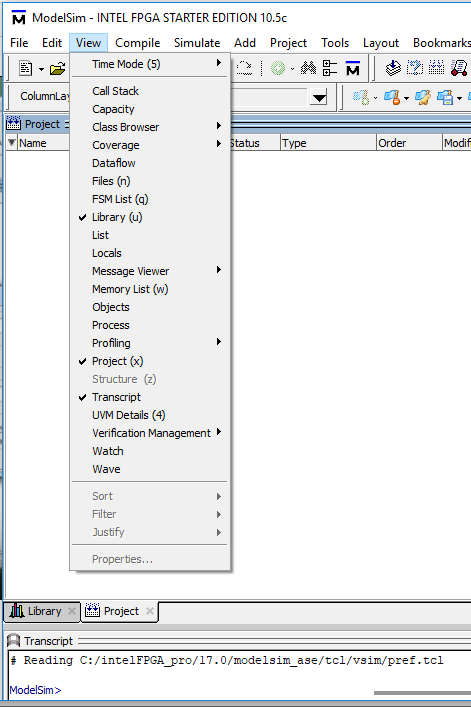
Task: Expand the Verification Management submenu
Action: click(x=150, y=433)
